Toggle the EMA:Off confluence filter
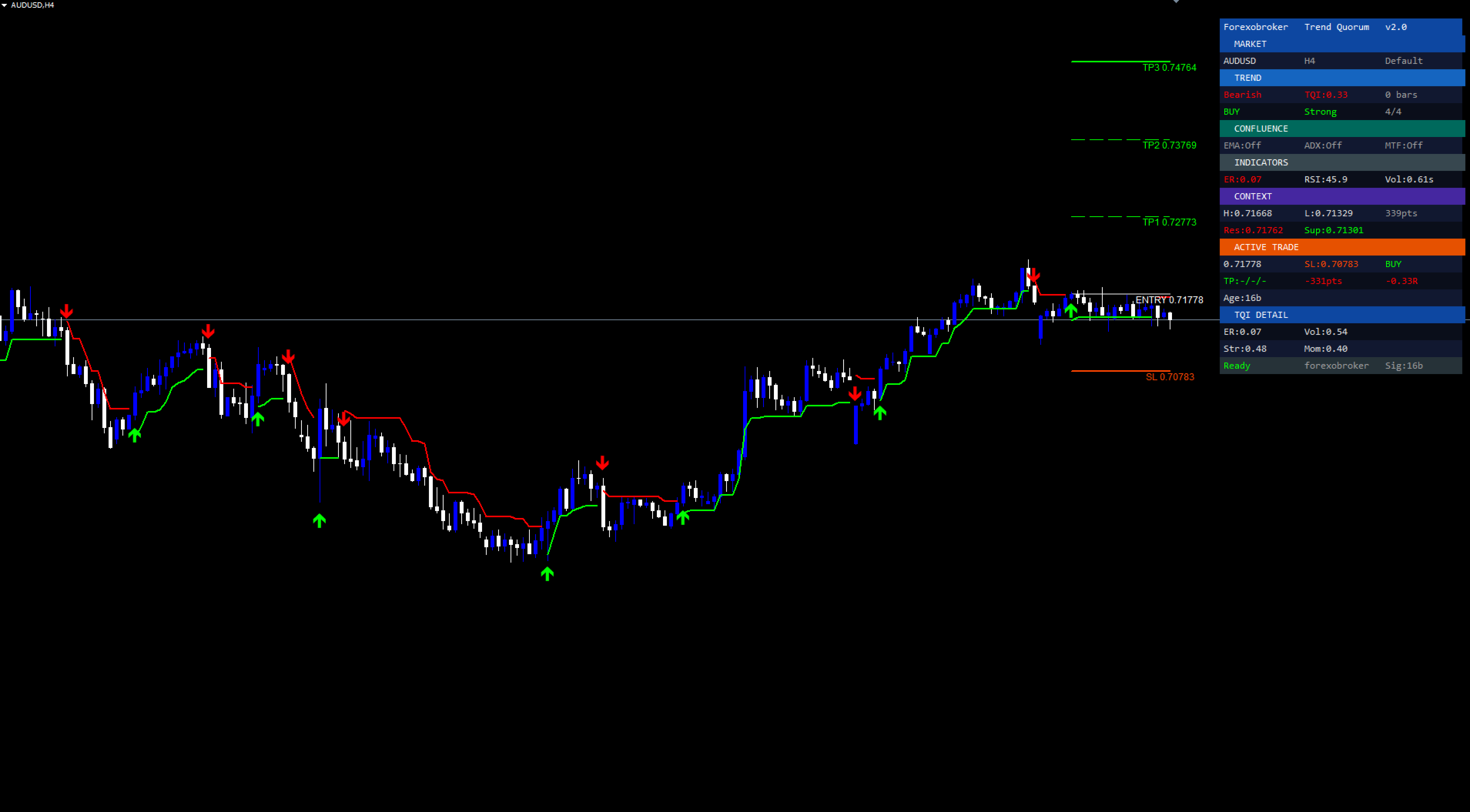This screenshot has width=1470, height=812. [x=1242, y=145]
